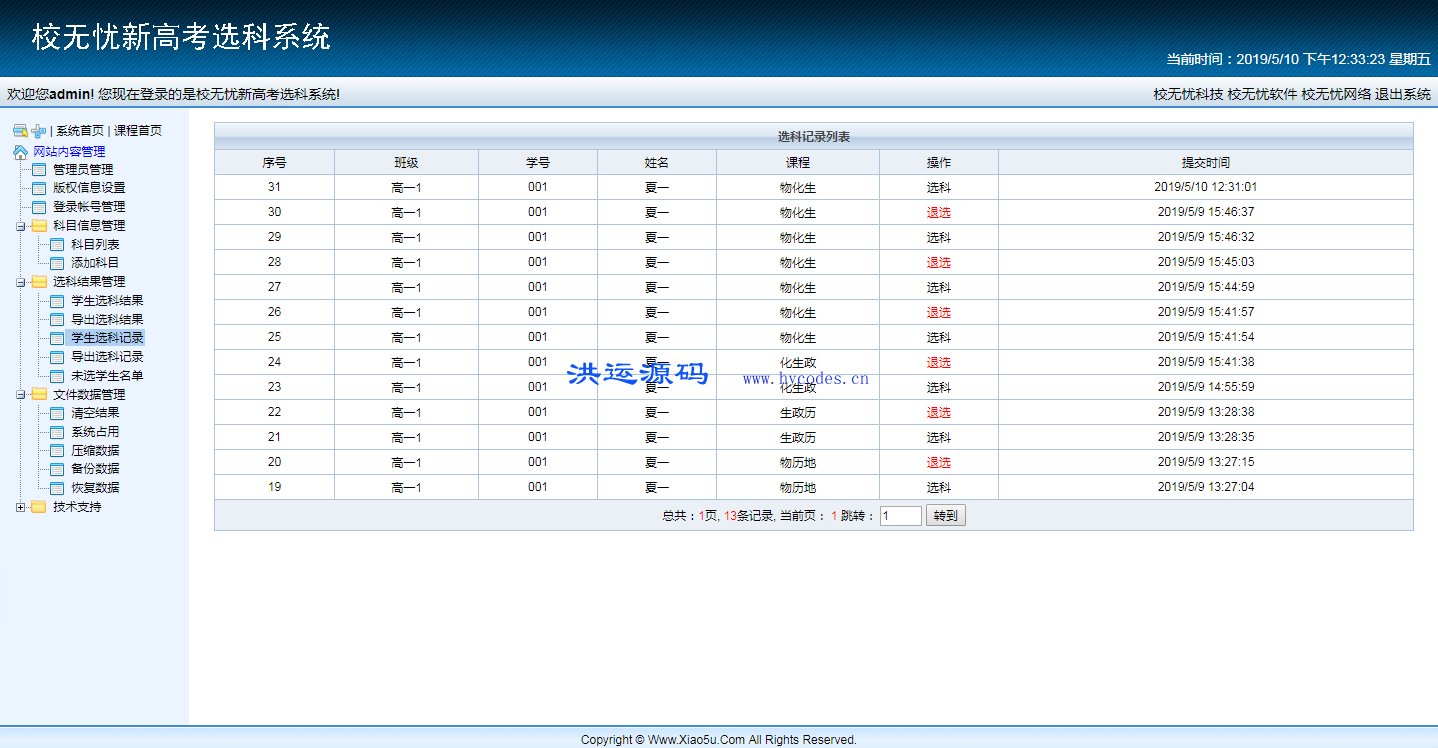
Task: Open 系统首页 link
Action: [80, 131]
